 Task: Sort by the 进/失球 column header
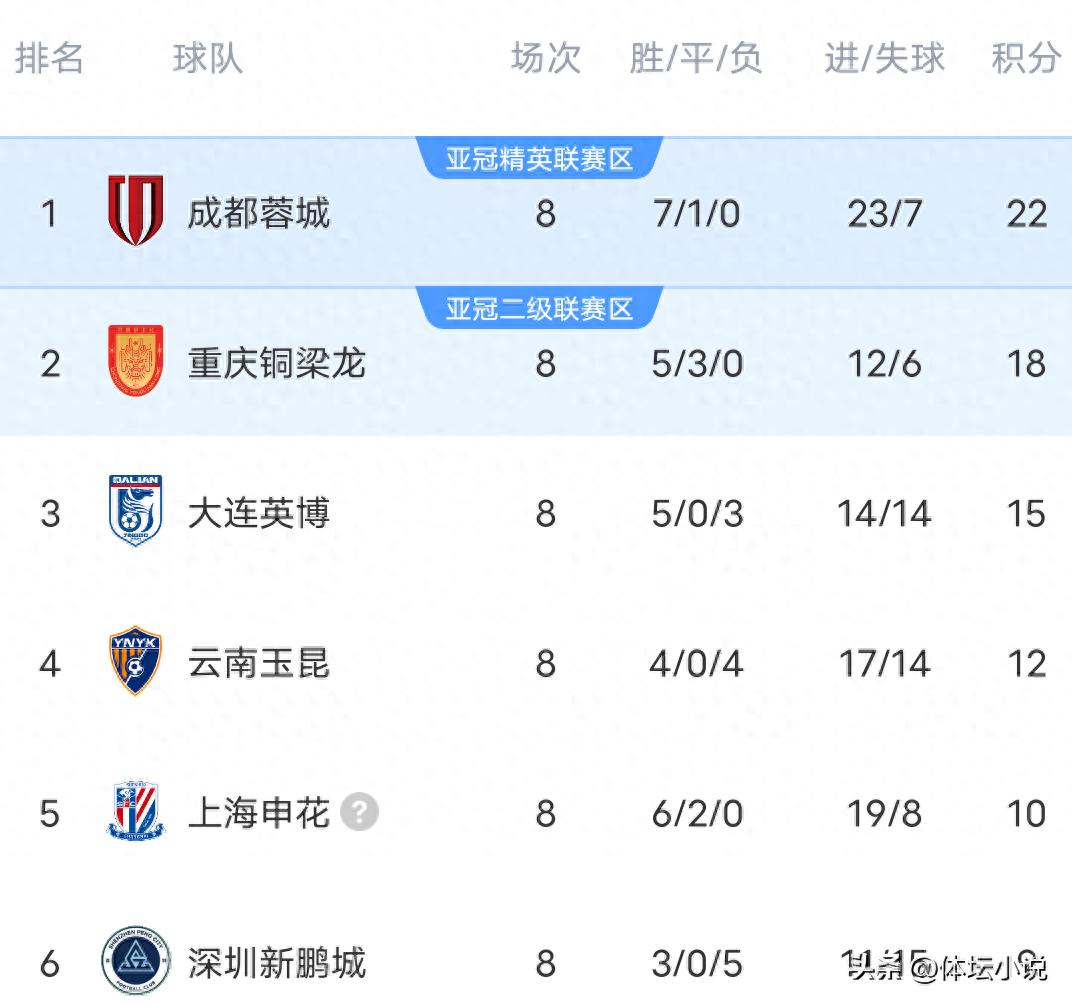(883, 58)
